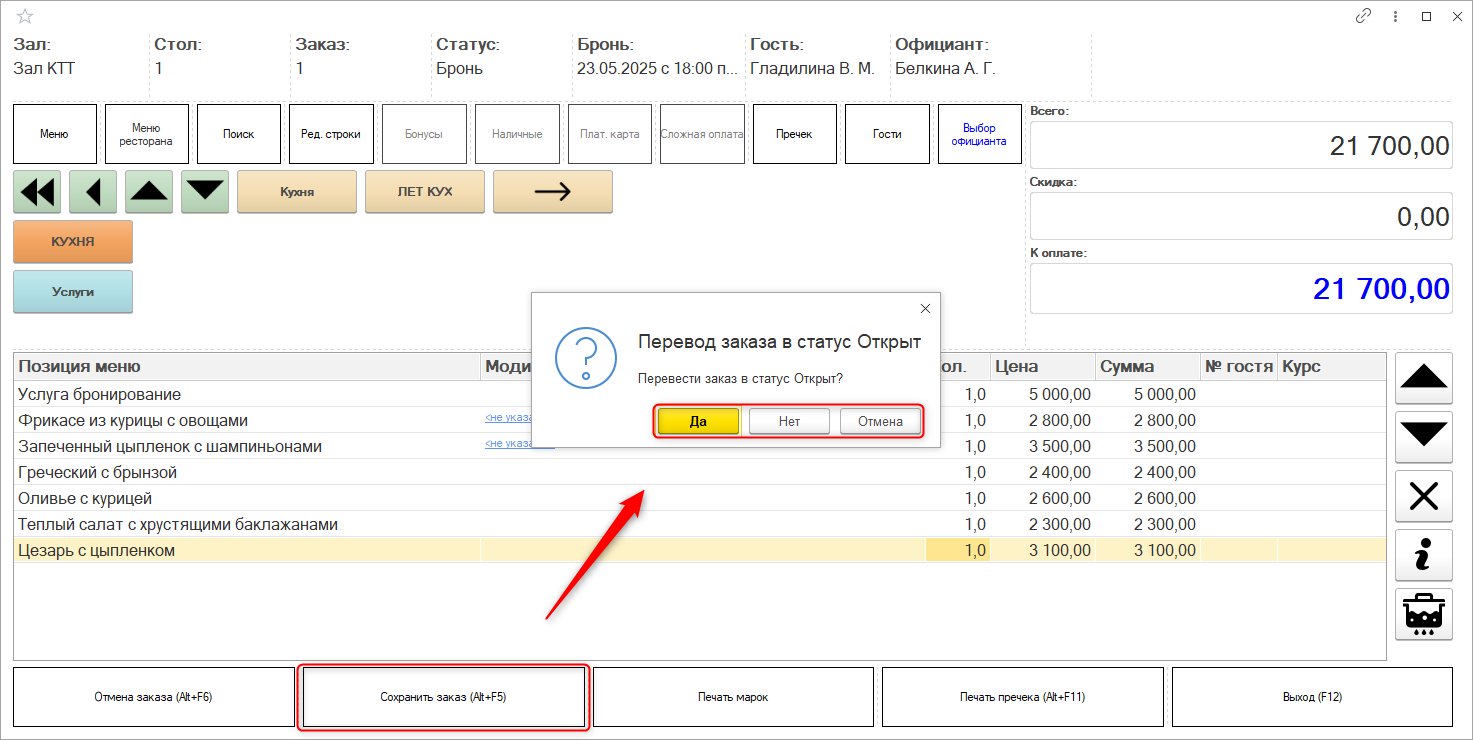Select row Теплый салат с хрустящими баклажанами
This screenshot has height=740, width=1473.
pos(700,524)
